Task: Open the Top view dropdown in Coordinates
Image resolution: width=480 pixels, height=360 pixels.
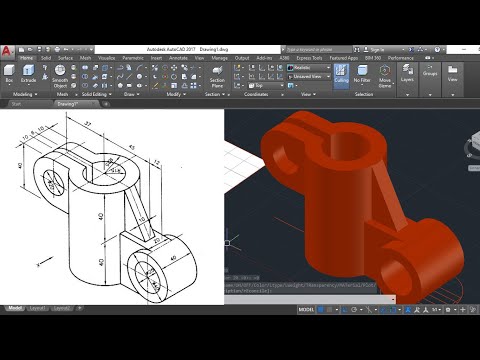Action: (x=266, y=86)
